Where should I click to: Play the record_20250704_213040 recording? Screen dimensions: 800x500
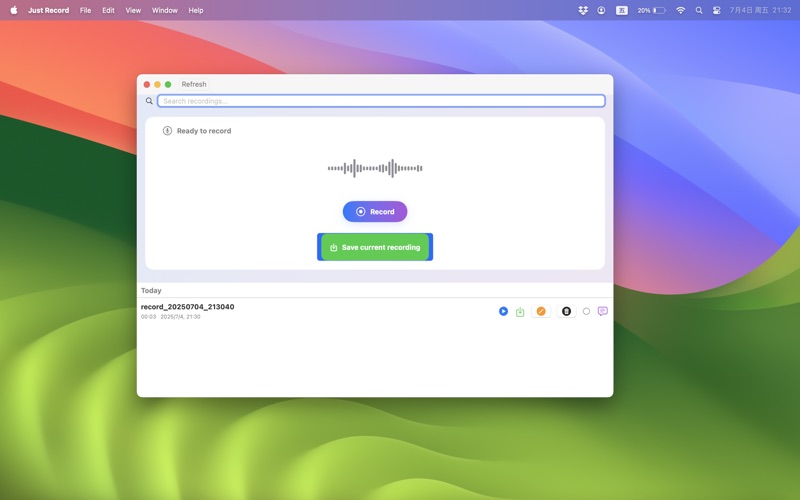(503, 311)
